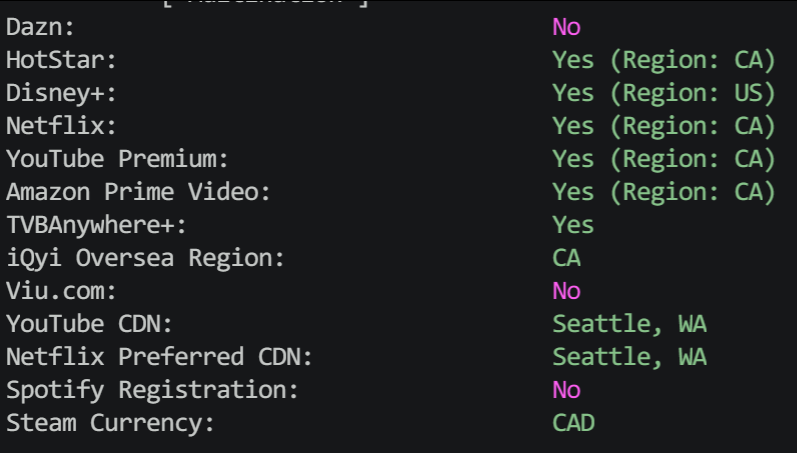
Task: Click the Netflix: label
Action: [x=61, y=126]
